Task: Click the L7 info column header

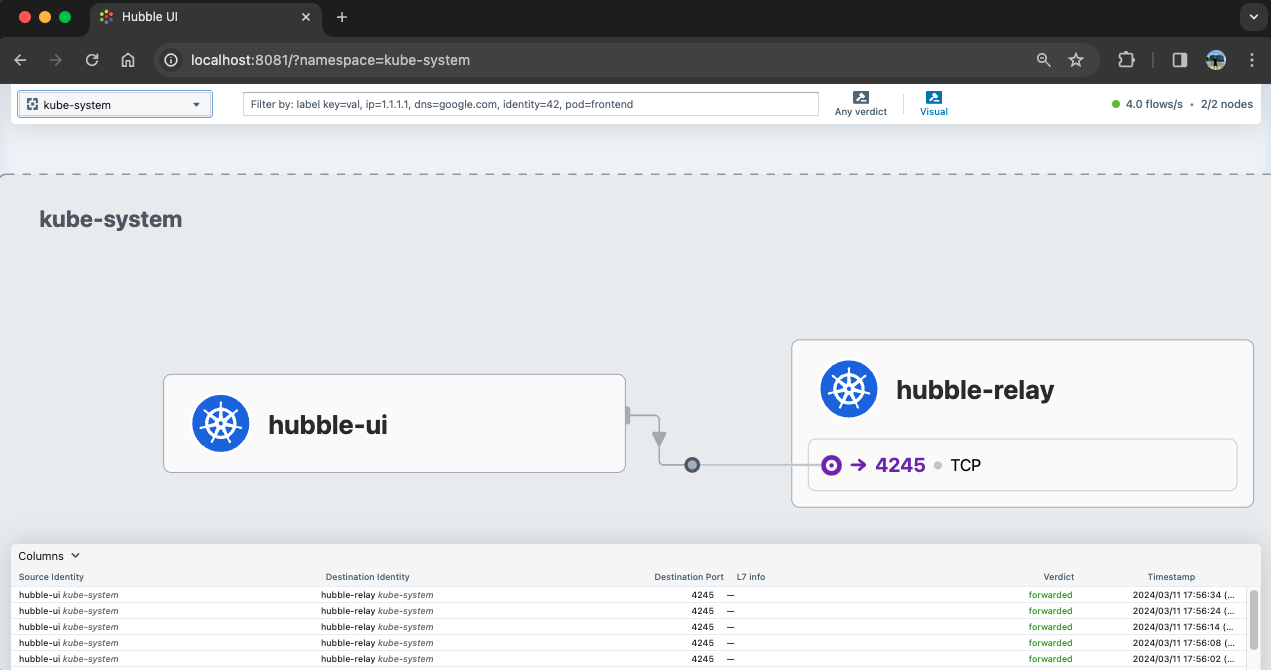Action: [x=751, y=577]
